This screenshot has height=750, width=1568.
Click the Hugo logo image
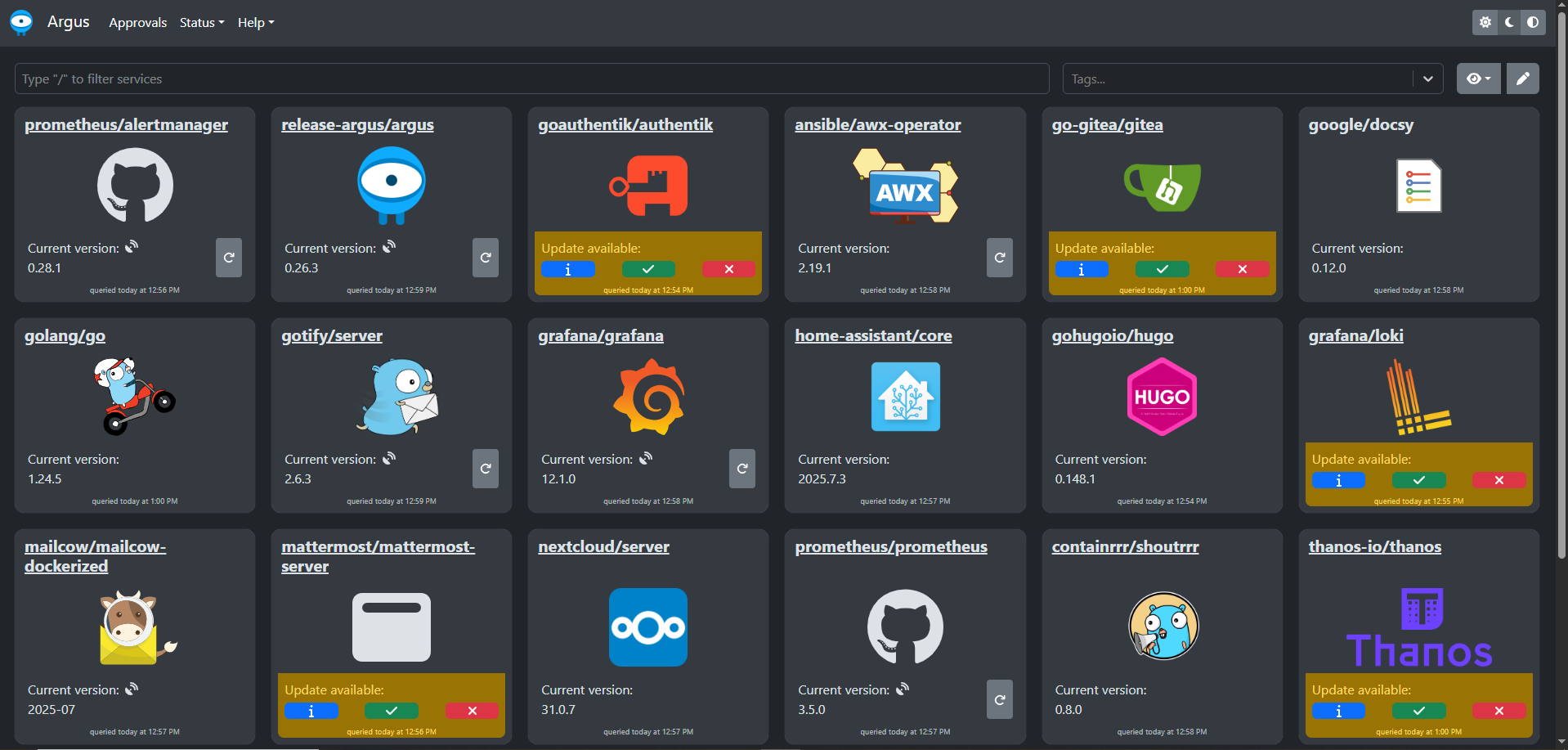coord(1162,397)
